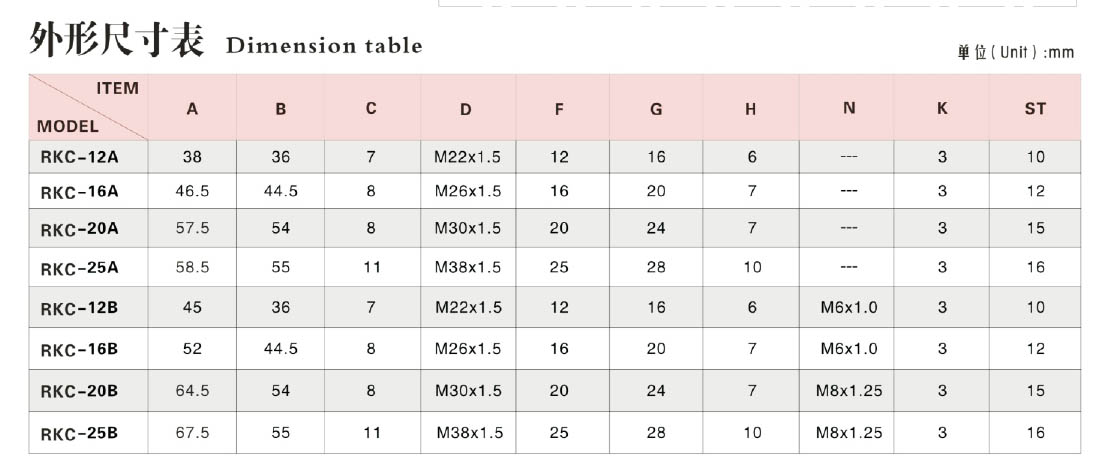The width and height of the screenshot is (1103, 469).
Task: Select the ST column header
Action: click(1035, 109)
